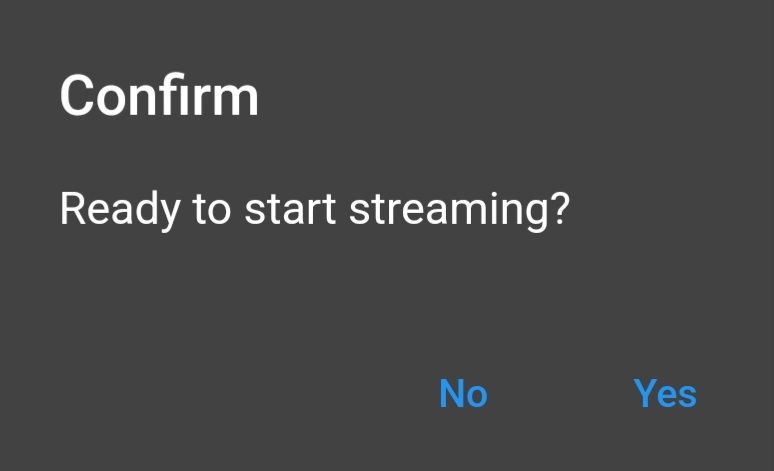The image size is (774, 471).
Task: Click the Yes button
Action: (665, 394)
